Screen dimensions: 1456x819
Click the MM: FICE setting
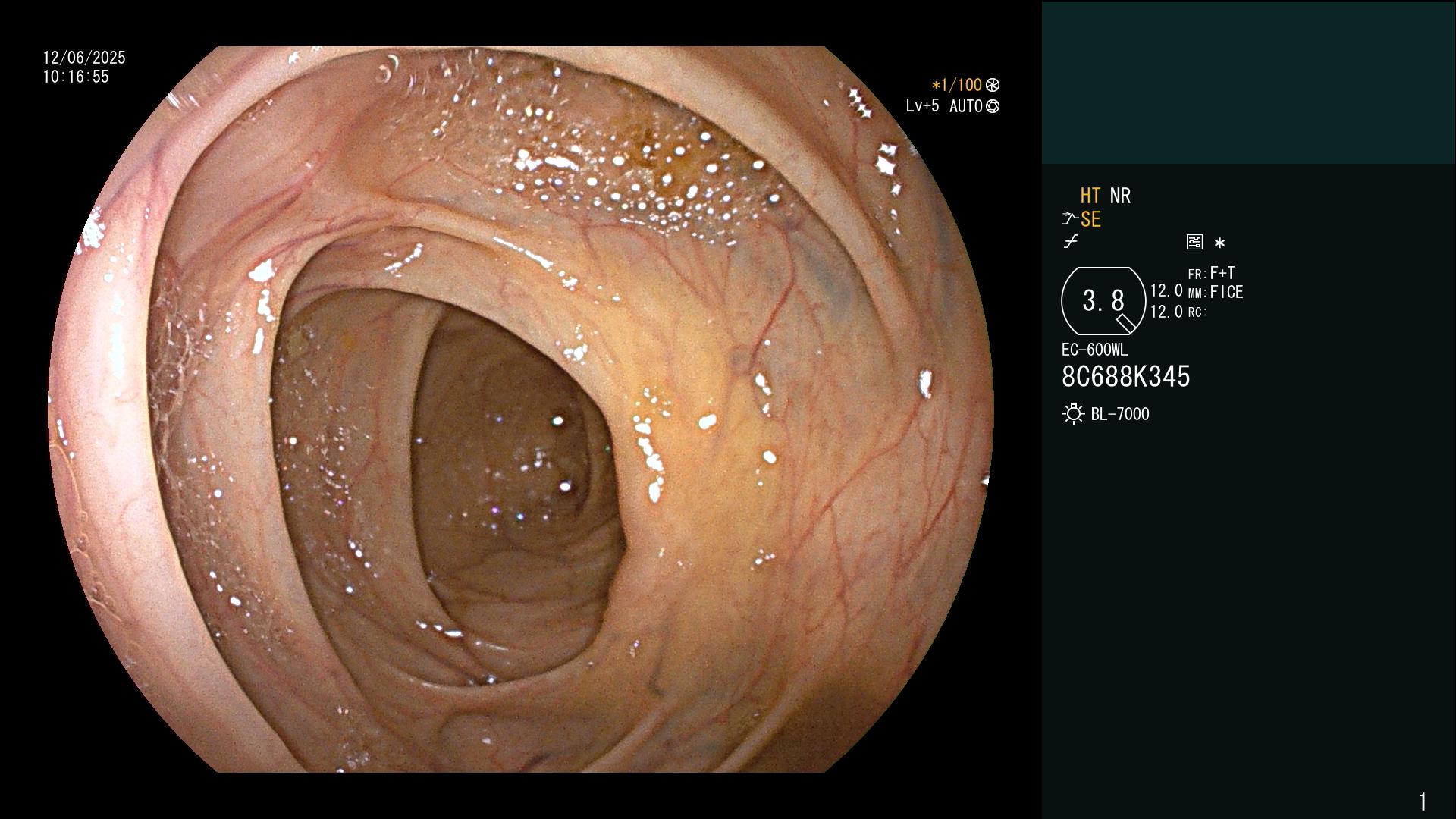pyautogui.click(x=1216, y=292)
